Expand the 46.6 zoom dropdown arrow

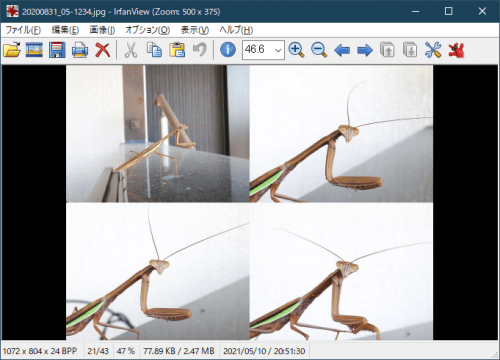(278, 50)
